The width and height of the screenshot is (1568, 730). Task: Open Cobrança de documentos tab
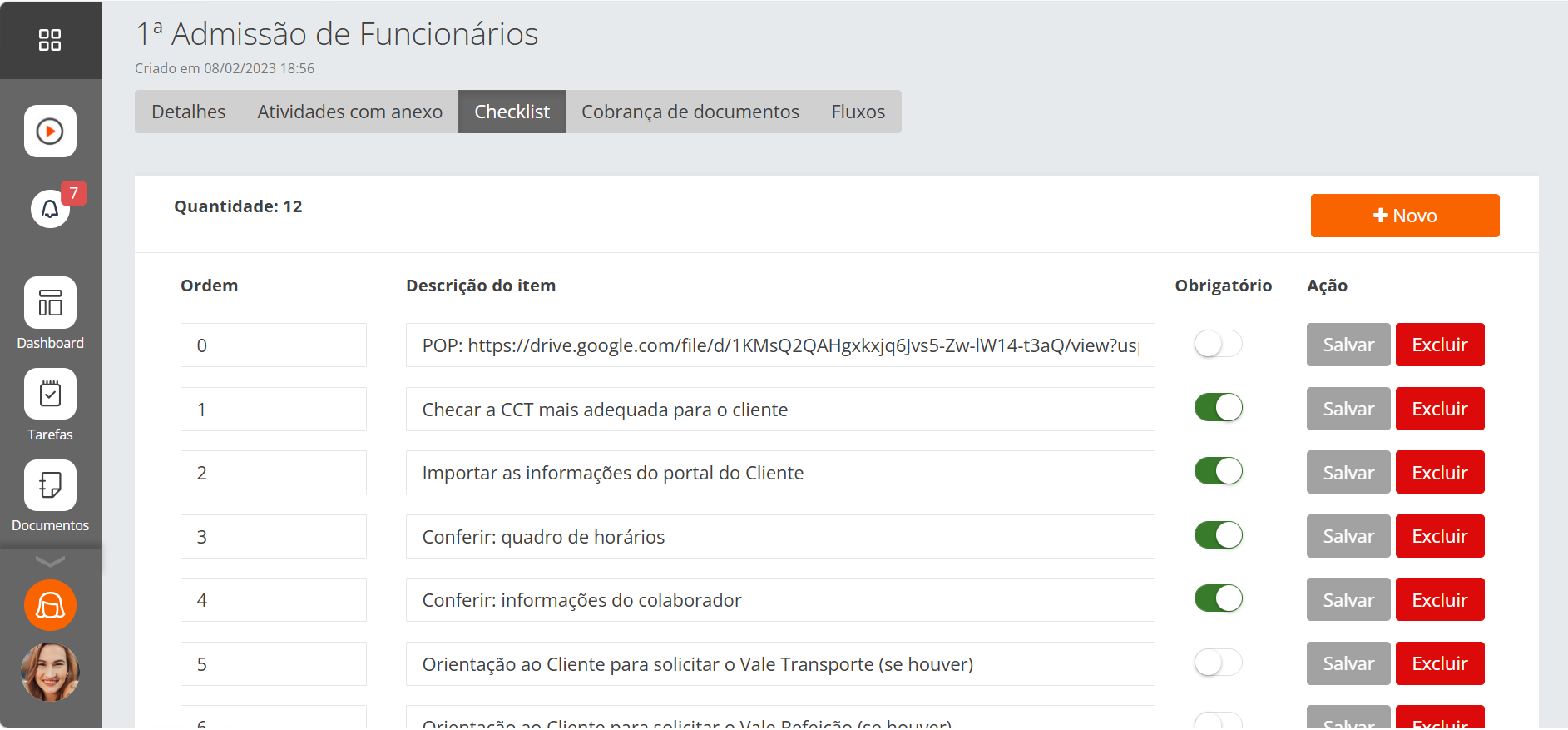(690, 112)
